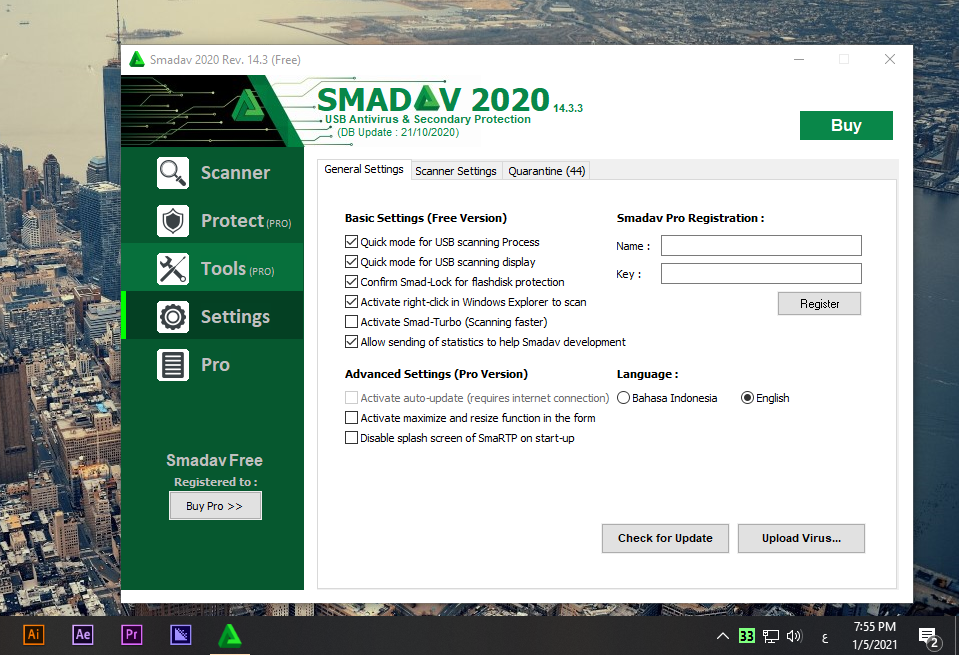The height and width of the screenshot is (655, 959).
Task: Click Check for Update button
Action: pos(665,538)
